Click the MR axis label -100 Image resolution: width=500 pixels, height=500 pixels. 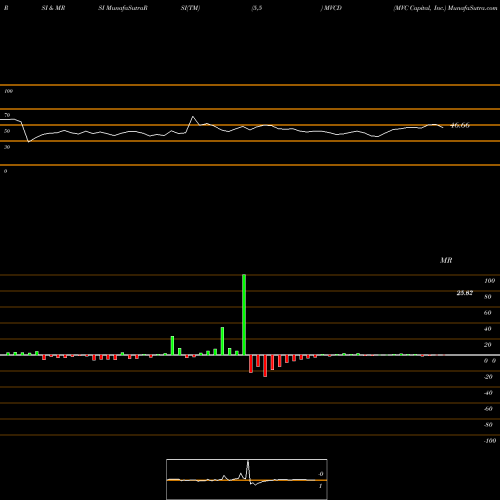click(x=490, y=441)
